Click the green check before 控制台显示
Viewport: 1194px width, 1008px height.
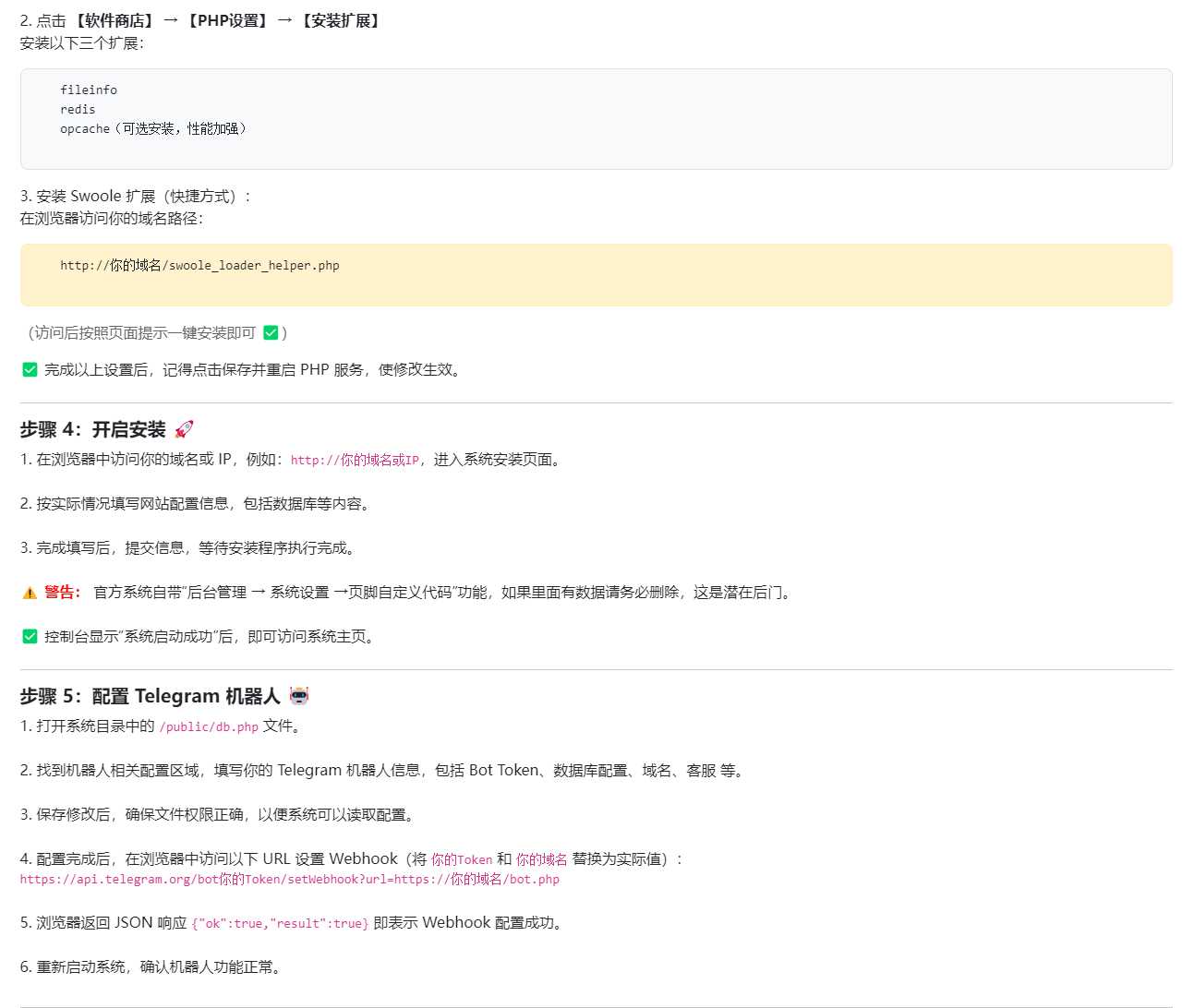pos(30,637)
